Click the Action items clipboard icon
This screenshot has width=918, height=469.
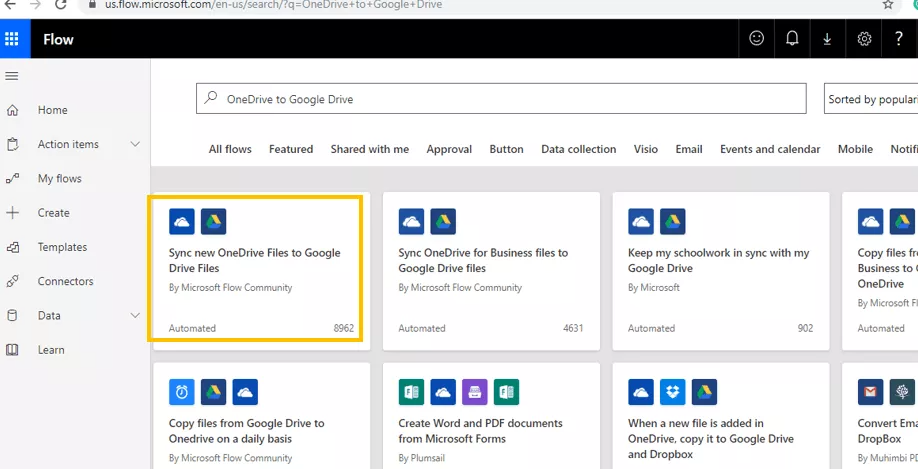coord(12,145)
